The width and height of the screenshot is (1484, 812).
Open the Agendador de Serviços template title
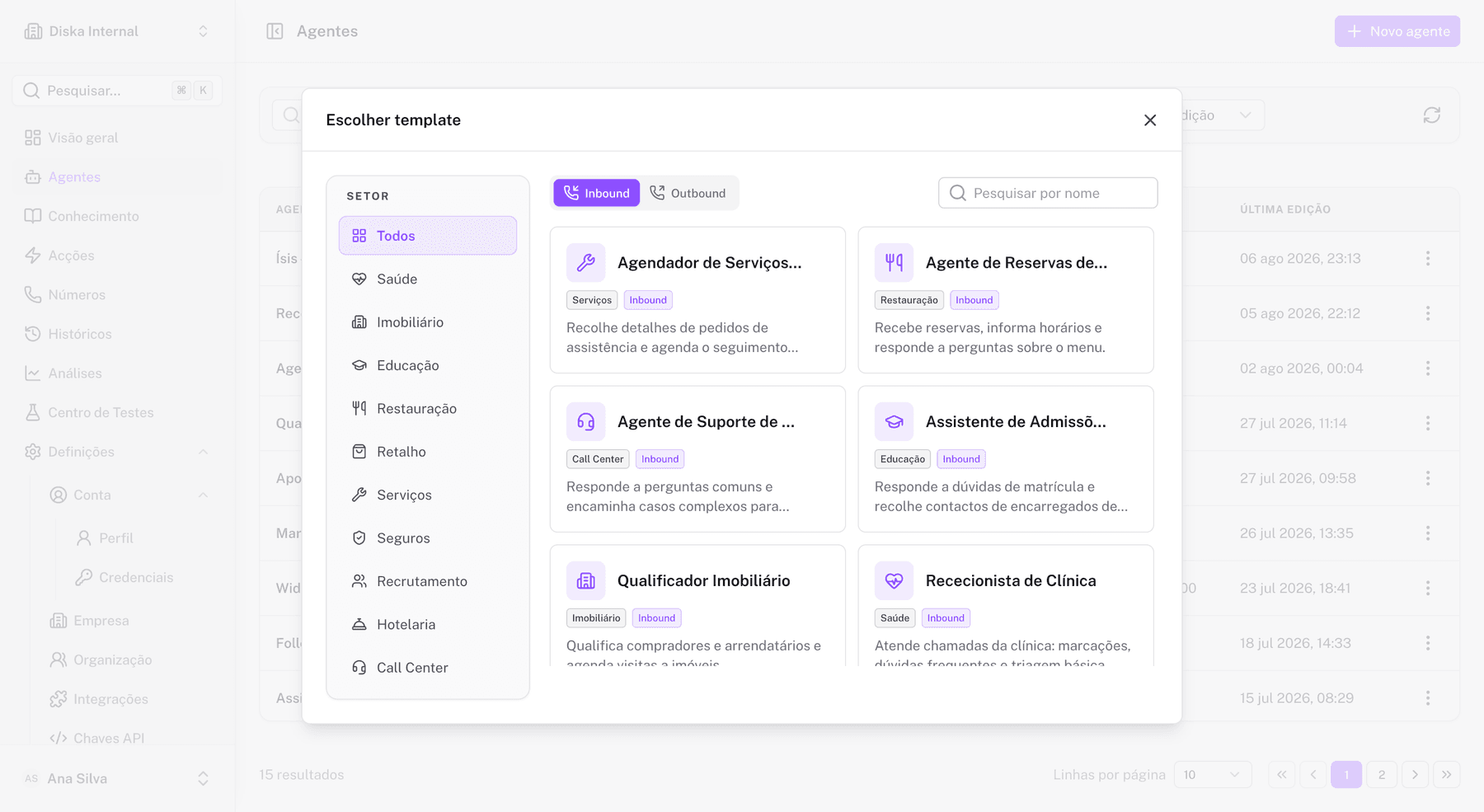[709, 263]
